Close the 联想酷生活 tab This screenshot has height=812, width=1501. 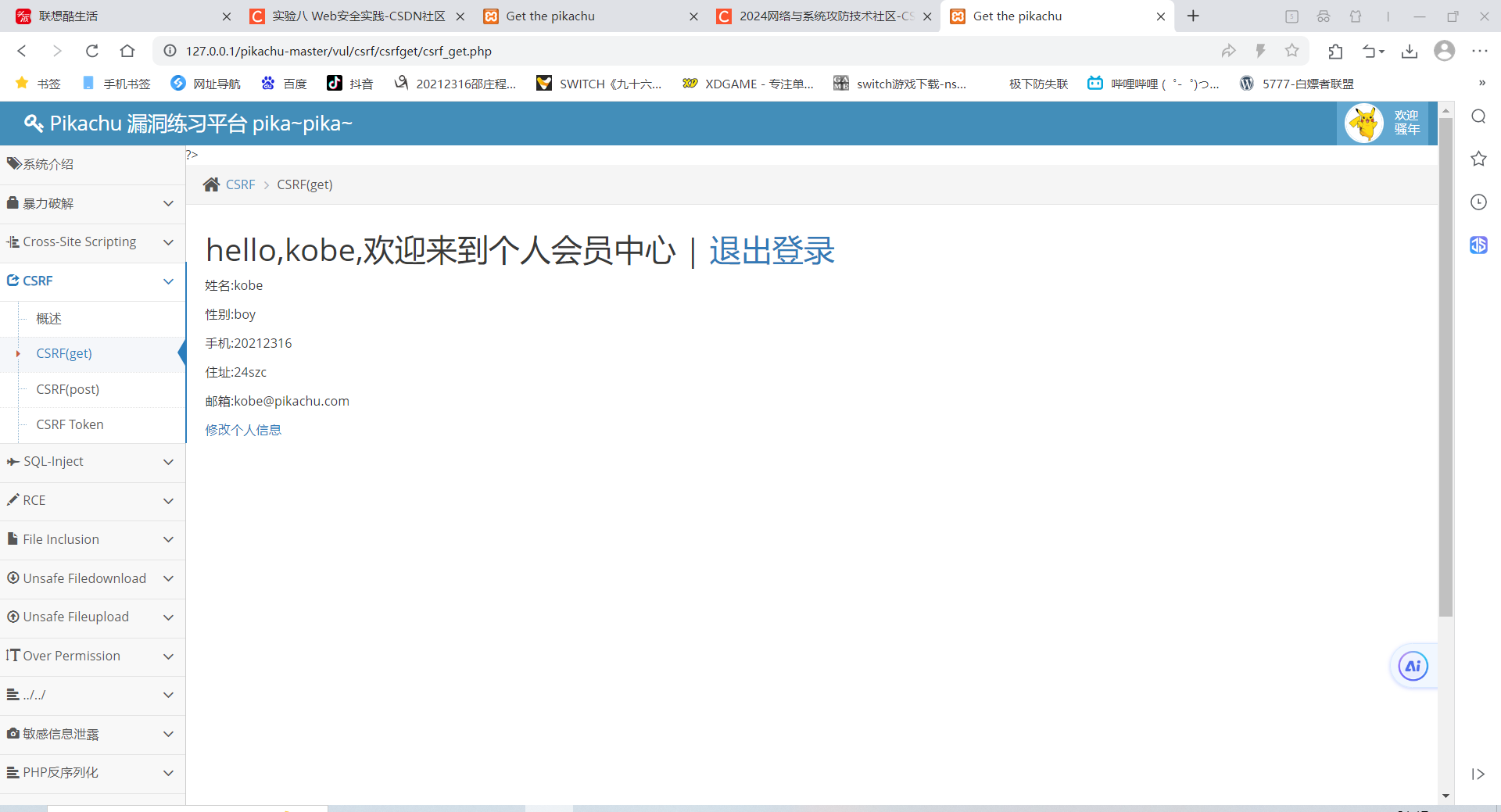[227, 16]
